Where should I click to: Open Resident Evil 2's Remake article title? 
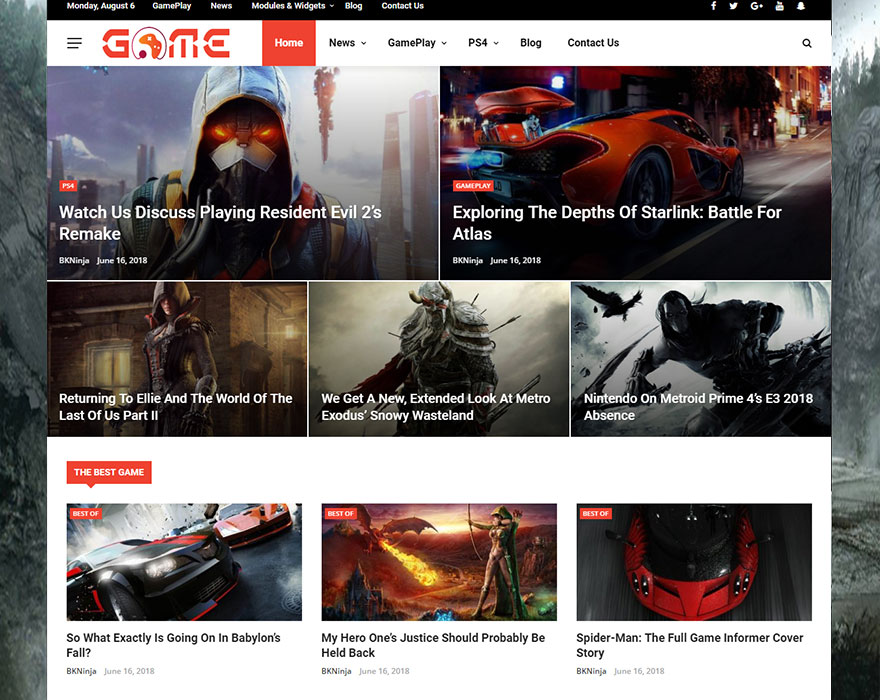[221, 223]
